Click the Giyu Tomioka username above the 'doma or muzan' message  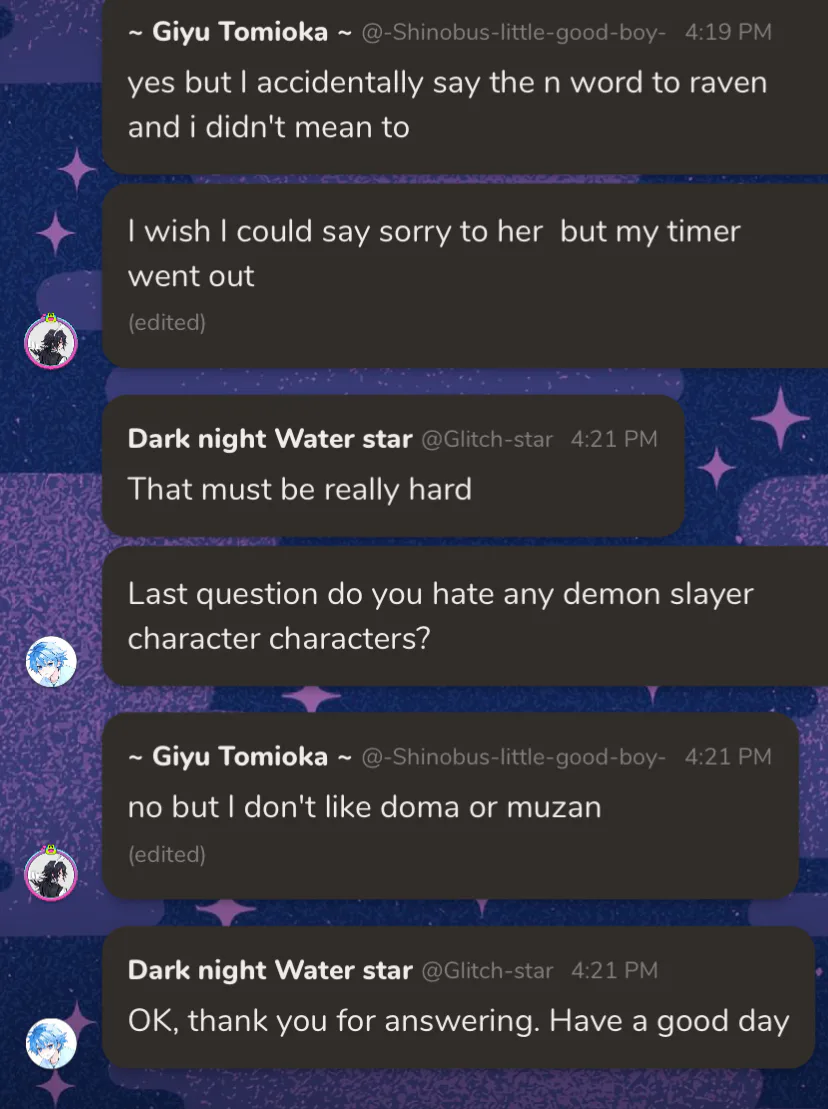click(x=240, y=757)
